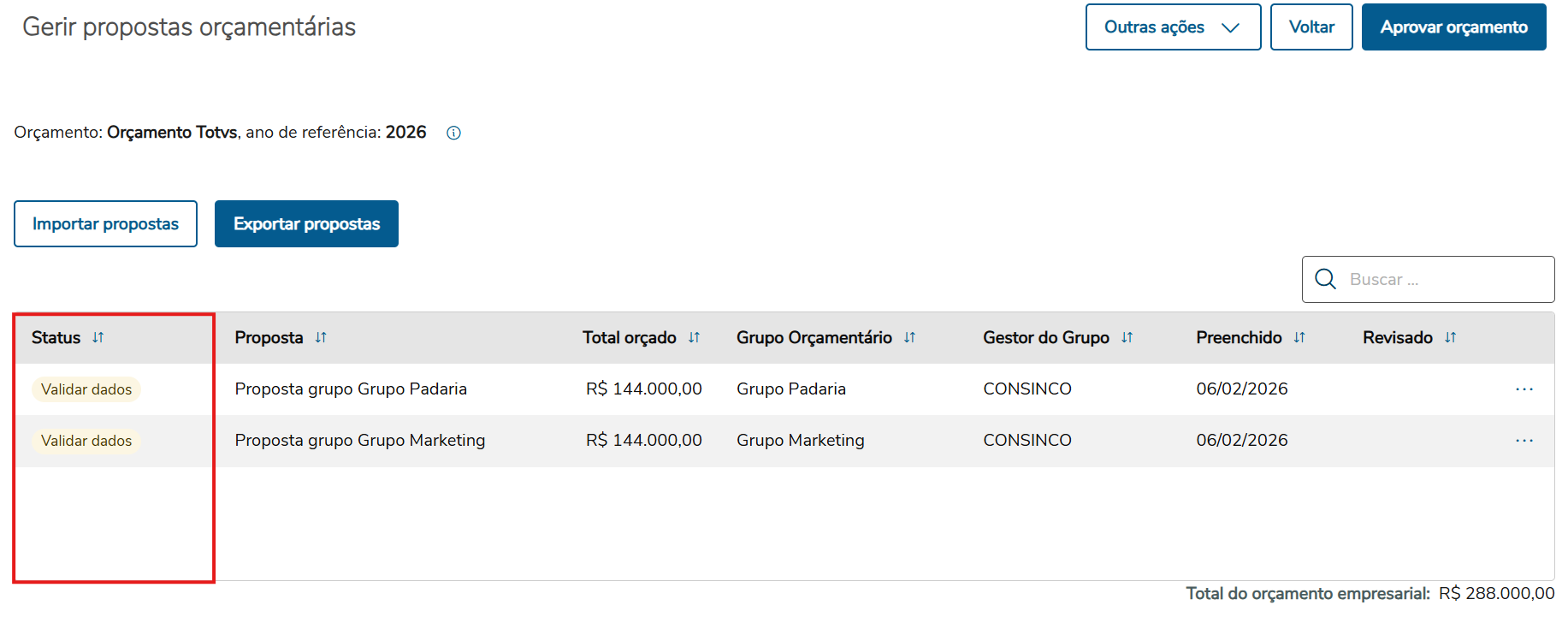Click Validar dados badge for Grupo Marketing

click(86, 441)
